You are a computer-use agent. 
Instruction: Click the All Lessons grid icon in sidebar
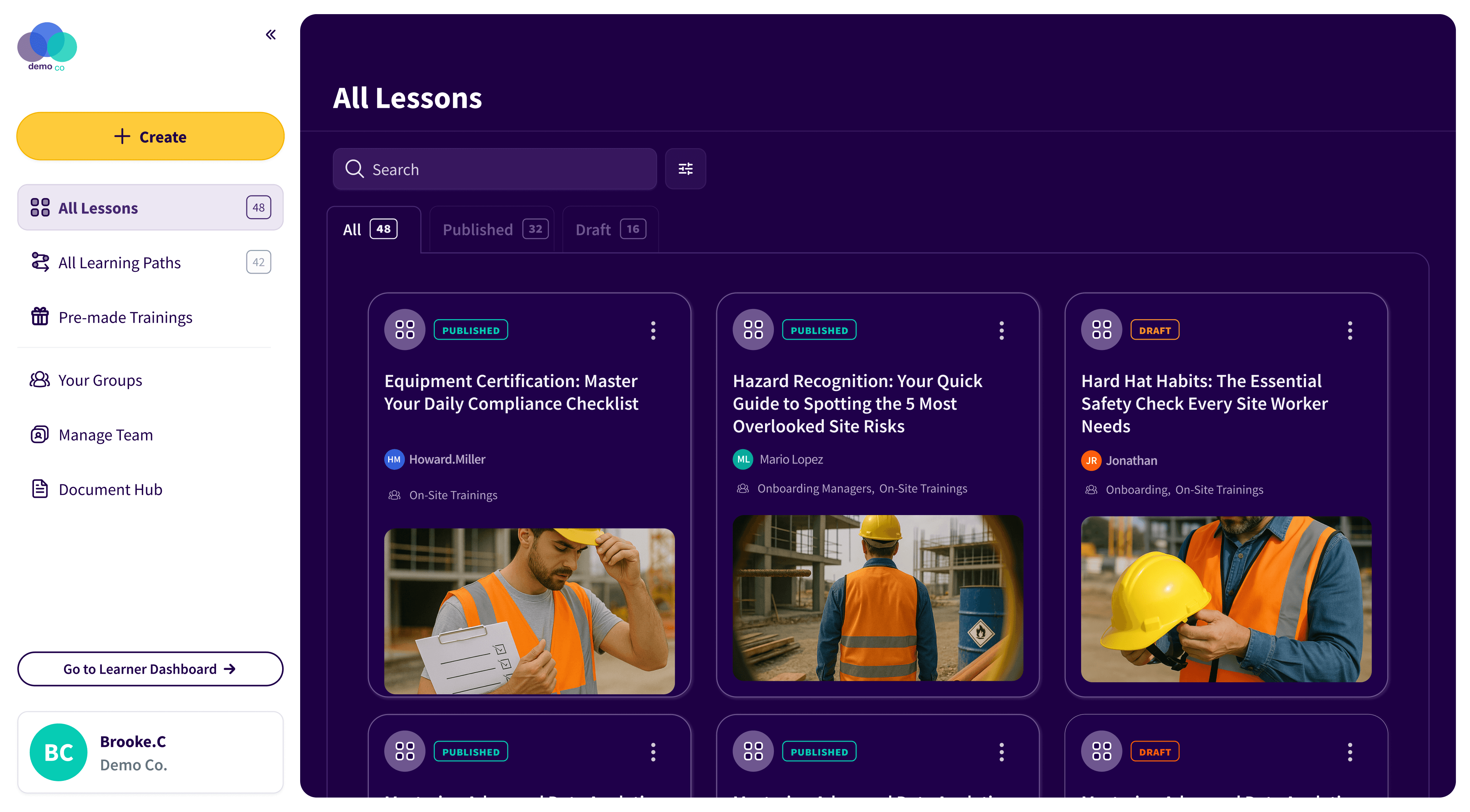40,208
